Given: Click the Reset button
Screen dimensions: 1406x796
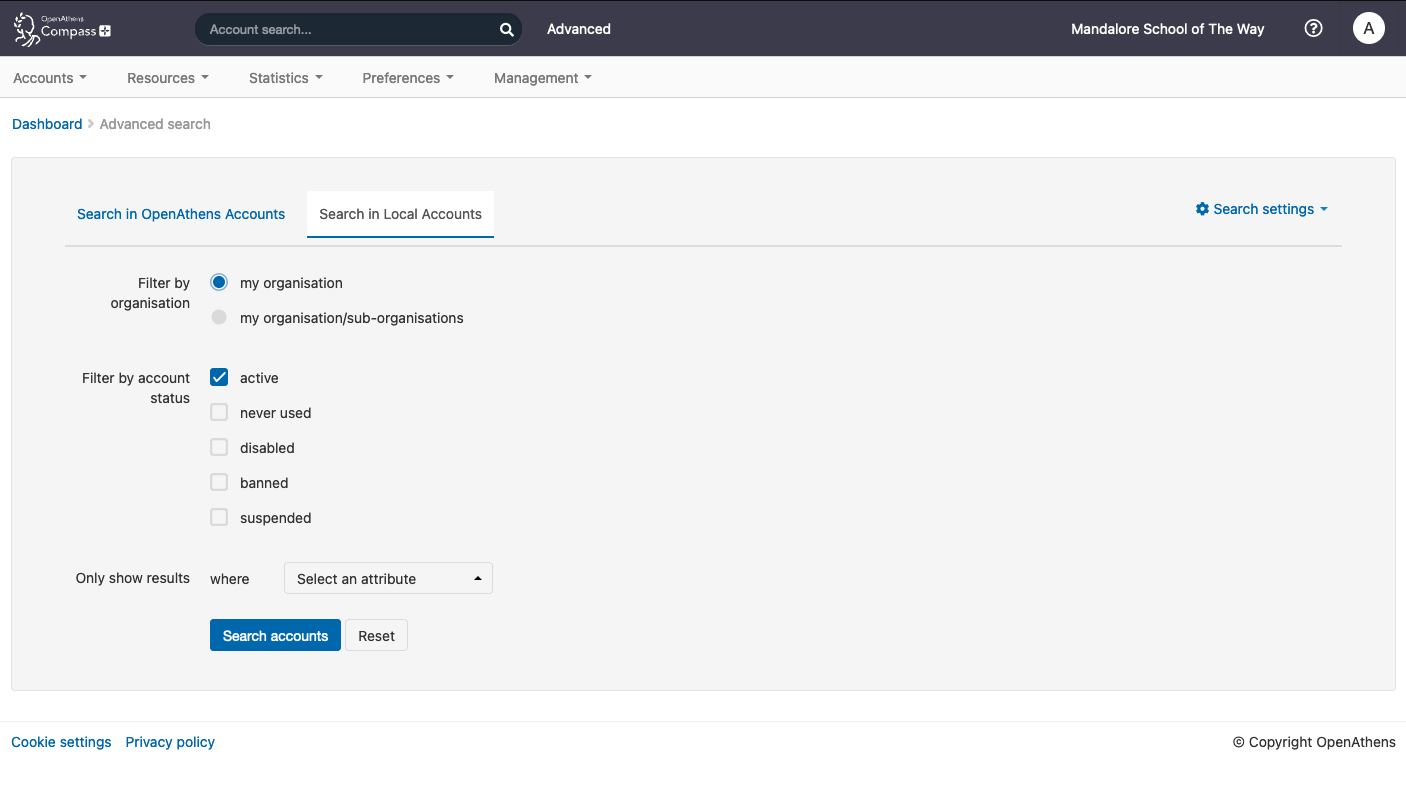Looking at the screenshot, I should click(x=376, y=635).
